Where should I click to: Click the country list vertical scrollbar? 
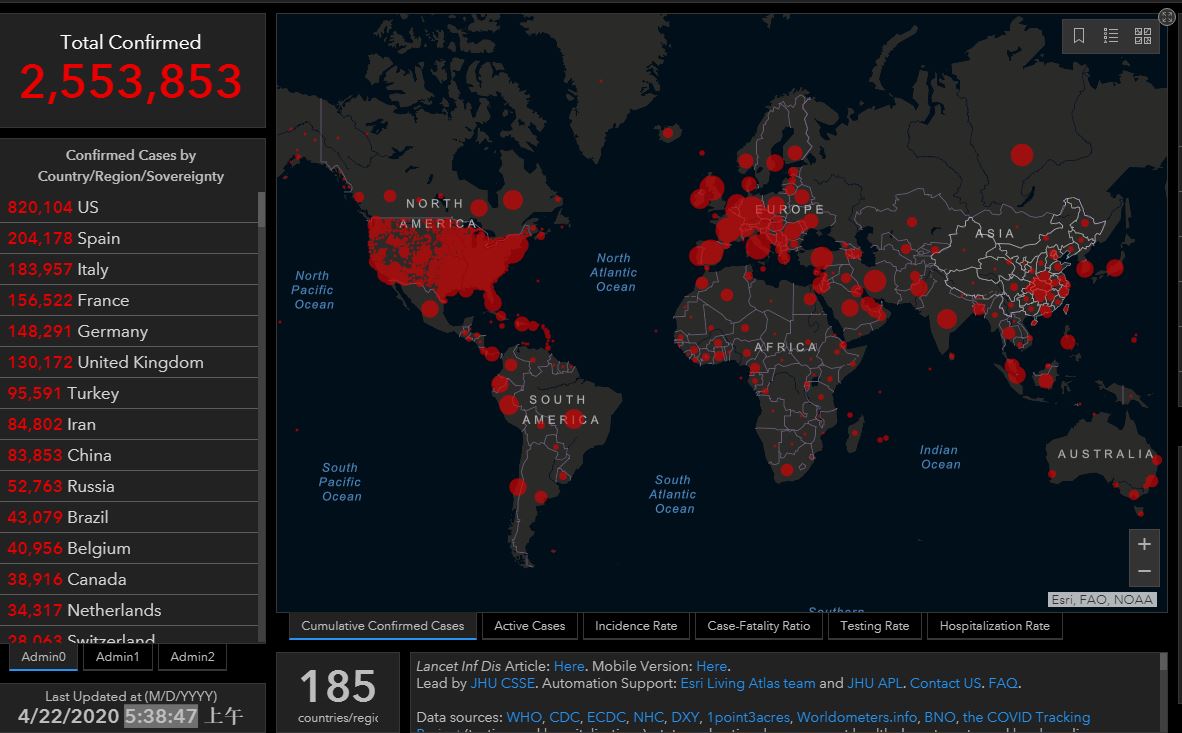(262, 209)
